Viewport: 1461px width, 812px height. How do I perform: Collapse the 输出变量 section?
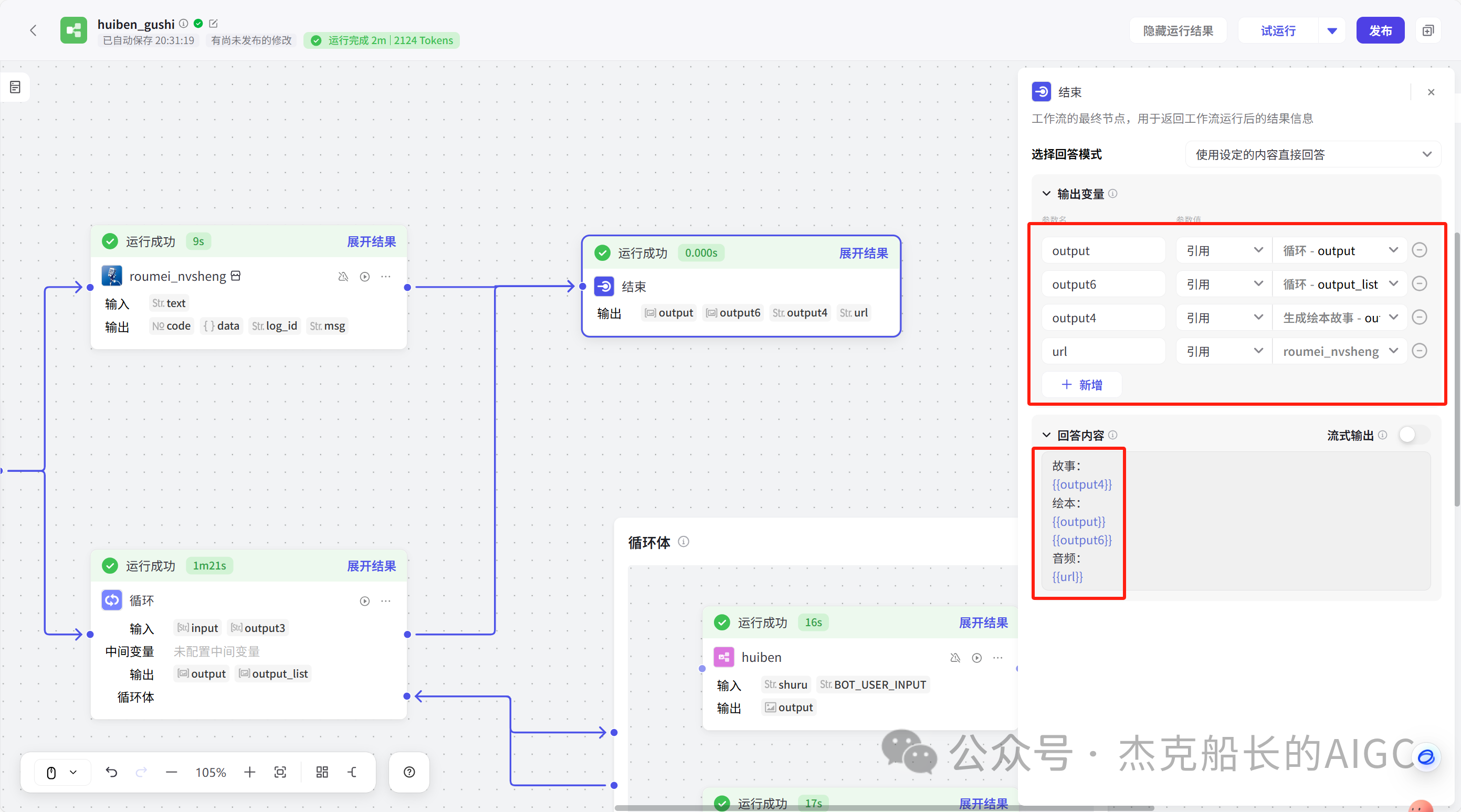click(x=1046, y=193)
